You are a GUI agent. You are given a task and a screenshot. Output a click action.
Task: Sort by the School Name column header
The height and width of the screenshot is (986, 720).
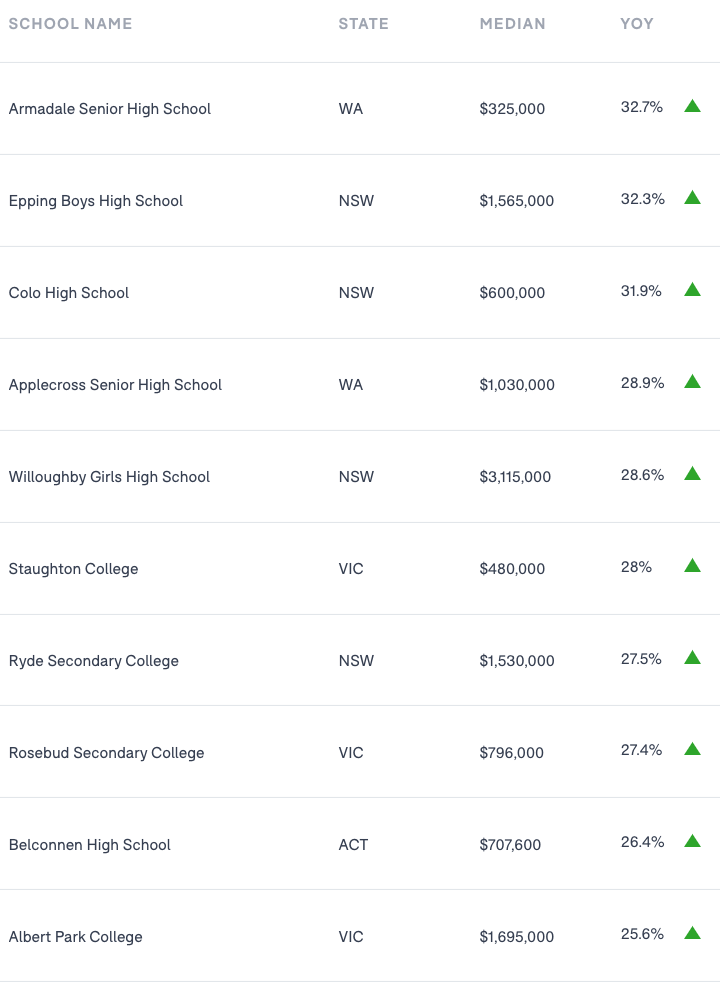pos(70,24)
